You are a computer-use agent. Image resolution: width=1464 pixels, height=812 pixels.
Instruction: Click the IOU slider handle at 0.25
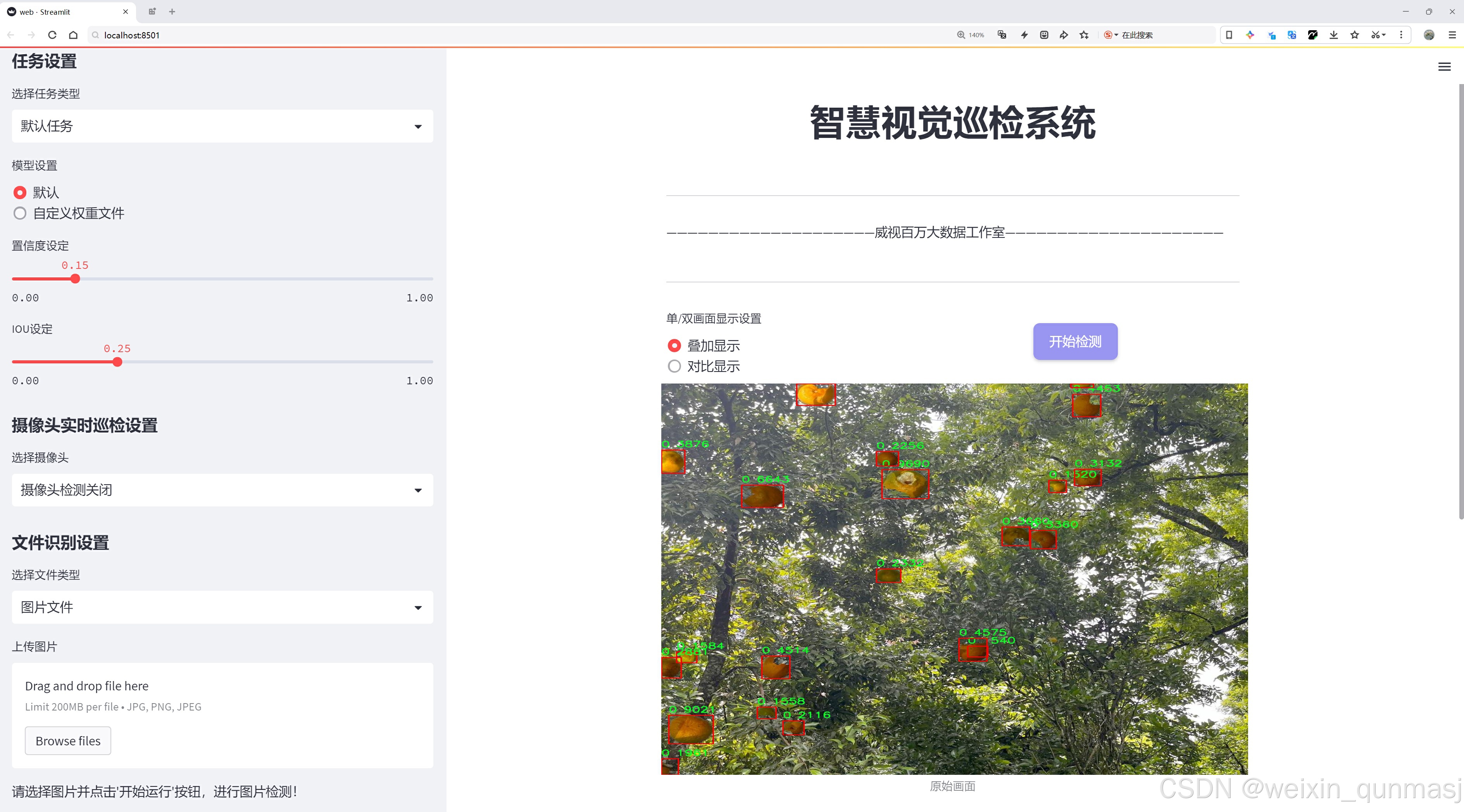tap(117, 362)
